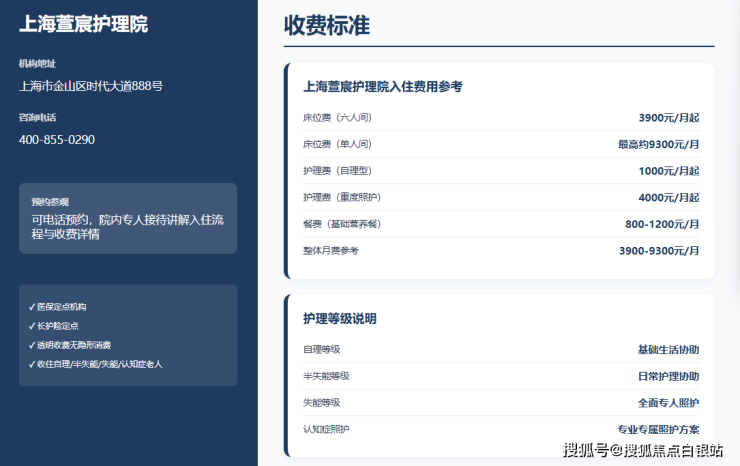Viewport: 740px width, 466px height.
Task: Click the 上海萱宸护理院入住费用参考 card title
Action: click(383, 86)
